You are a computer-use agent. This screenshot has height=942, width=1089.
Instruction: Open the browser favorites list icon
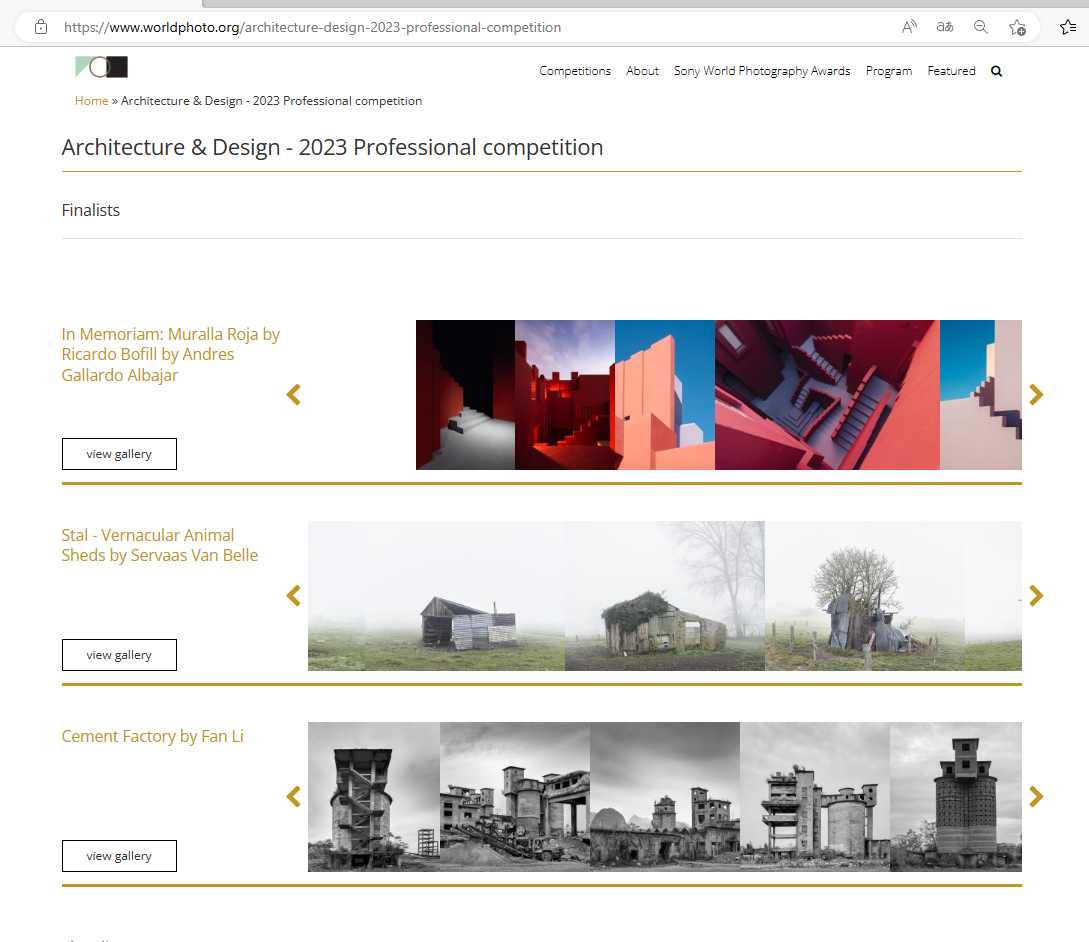pos(1067,27)
